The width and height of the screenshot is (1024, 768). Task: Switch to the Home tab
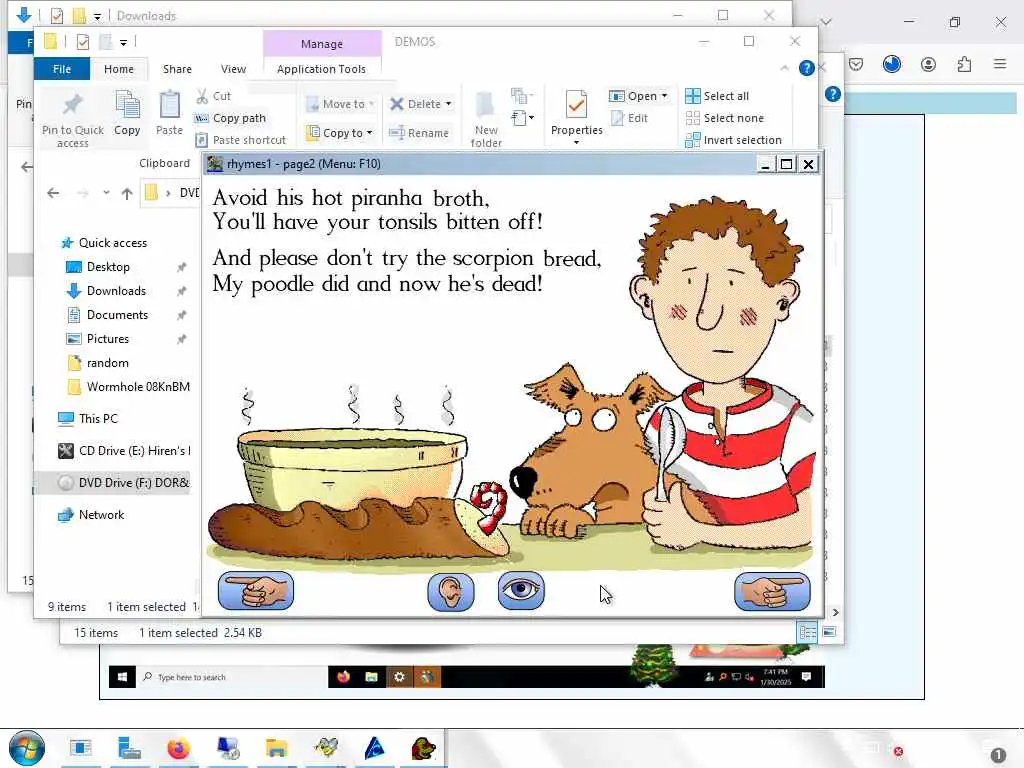(x=119, y=69)
